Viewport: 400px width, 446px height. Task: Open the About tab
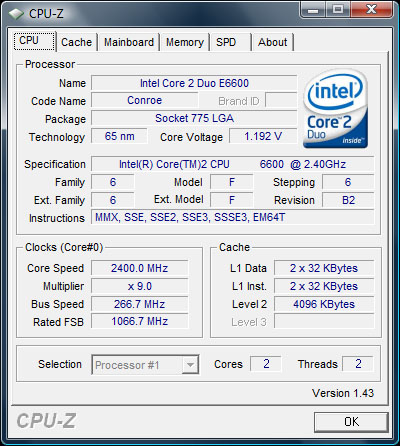point(273,42)
